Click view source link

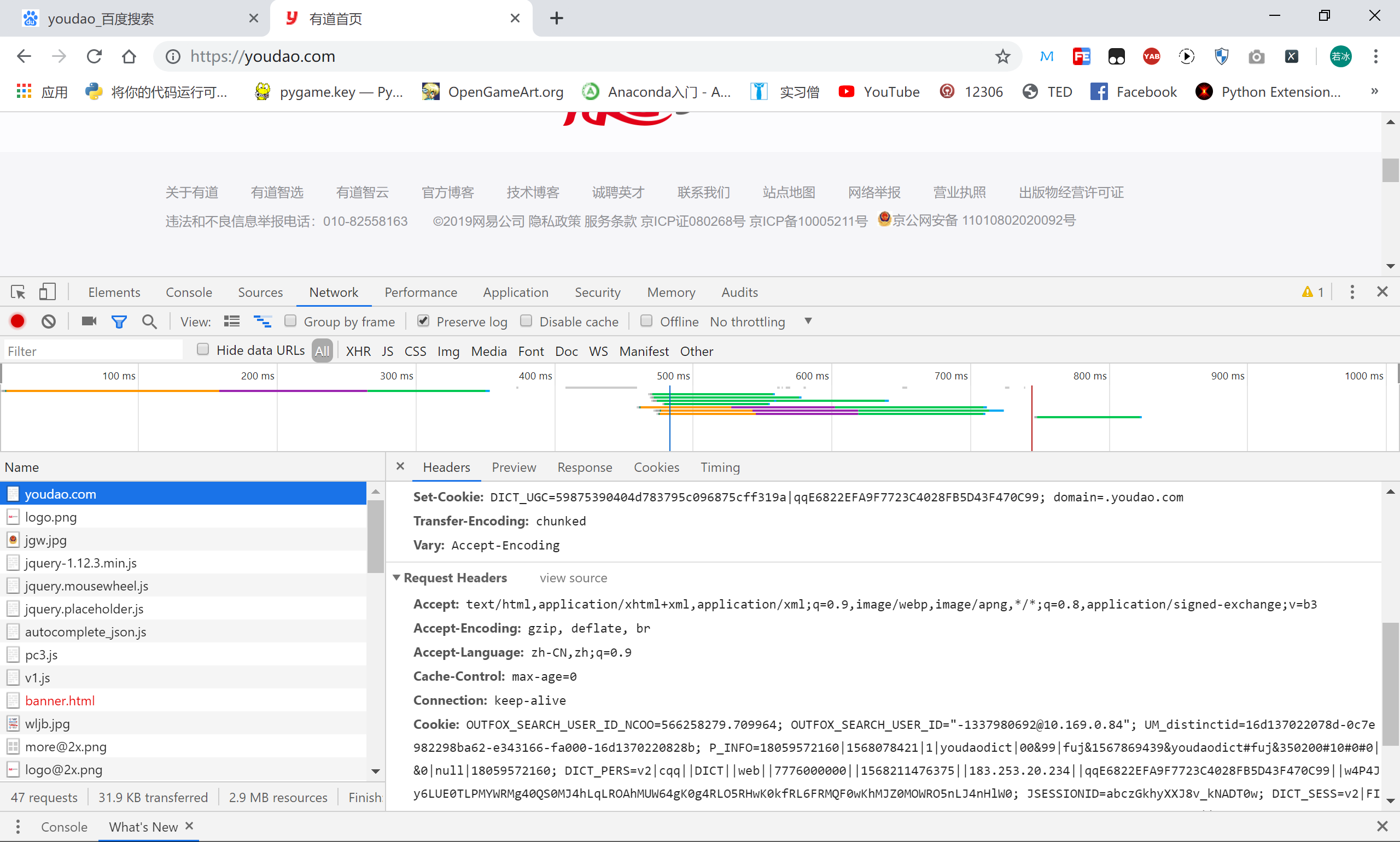point(573,577)
